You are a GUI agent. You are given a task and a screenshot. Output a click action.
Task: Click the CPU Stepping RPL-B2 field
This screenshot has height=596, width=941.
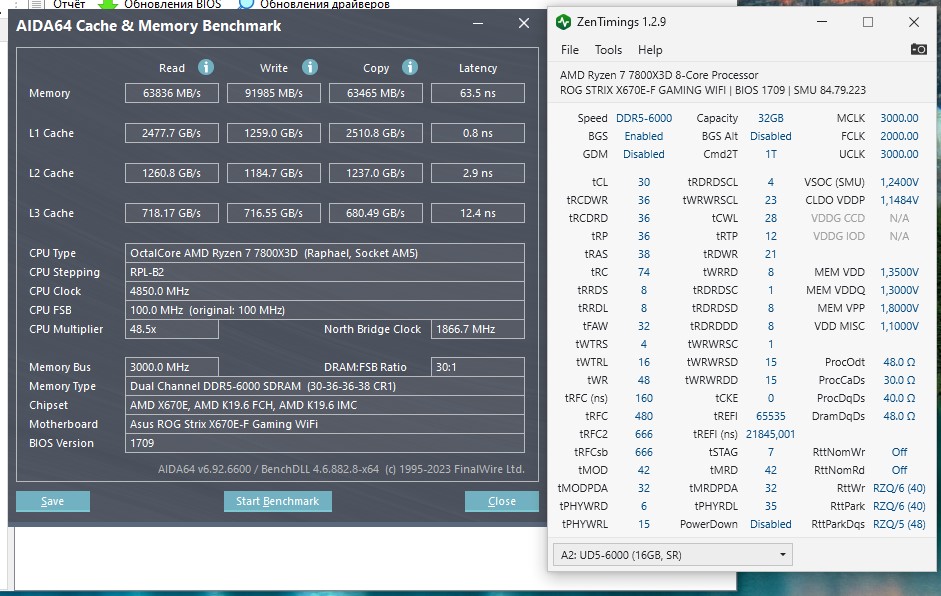[325, 272]
